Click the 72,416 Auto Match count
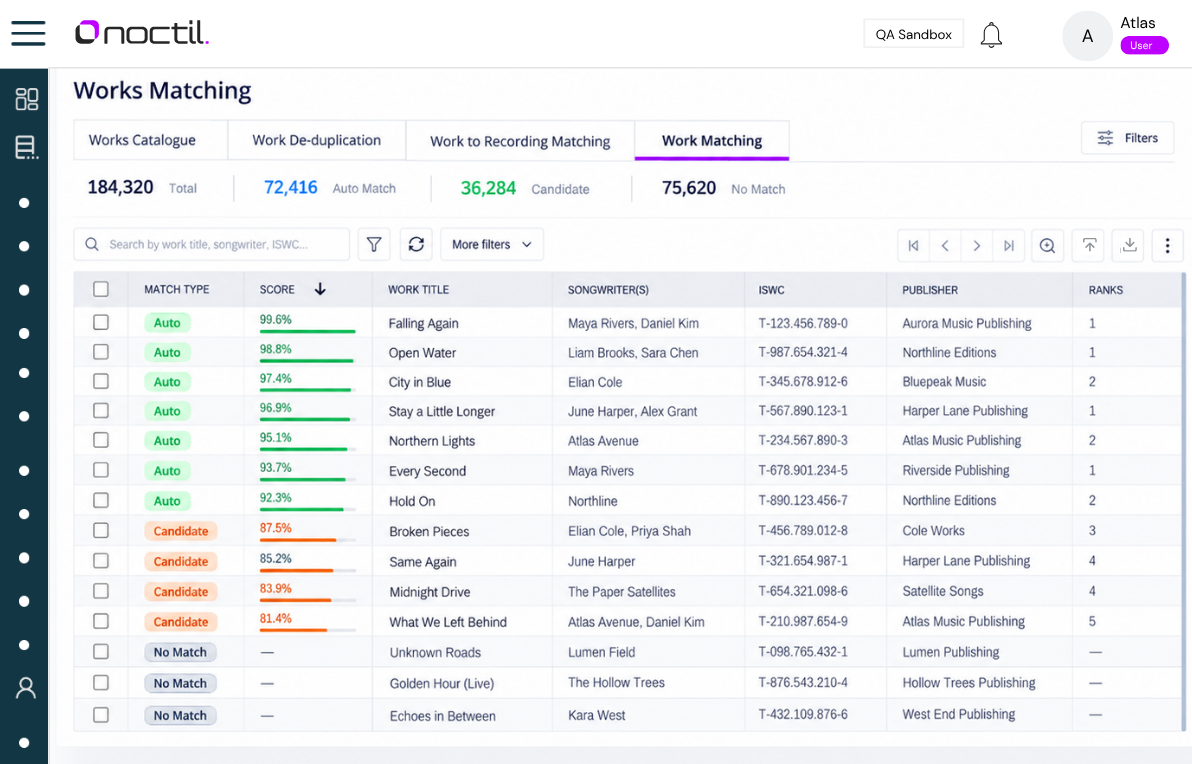 point(290,187)
